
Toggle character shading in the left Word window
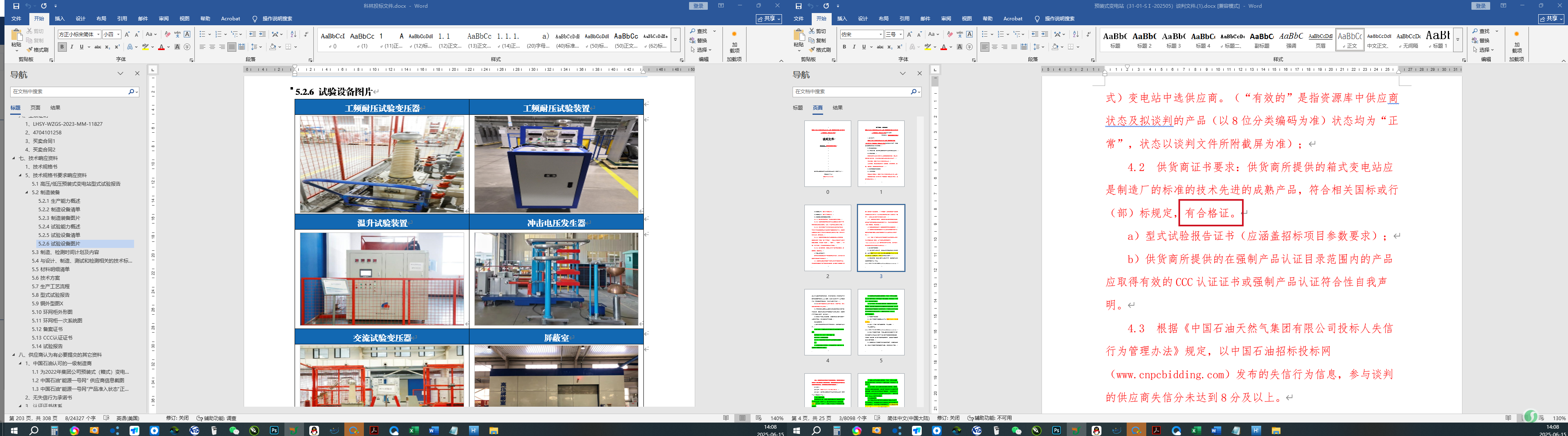177,47
